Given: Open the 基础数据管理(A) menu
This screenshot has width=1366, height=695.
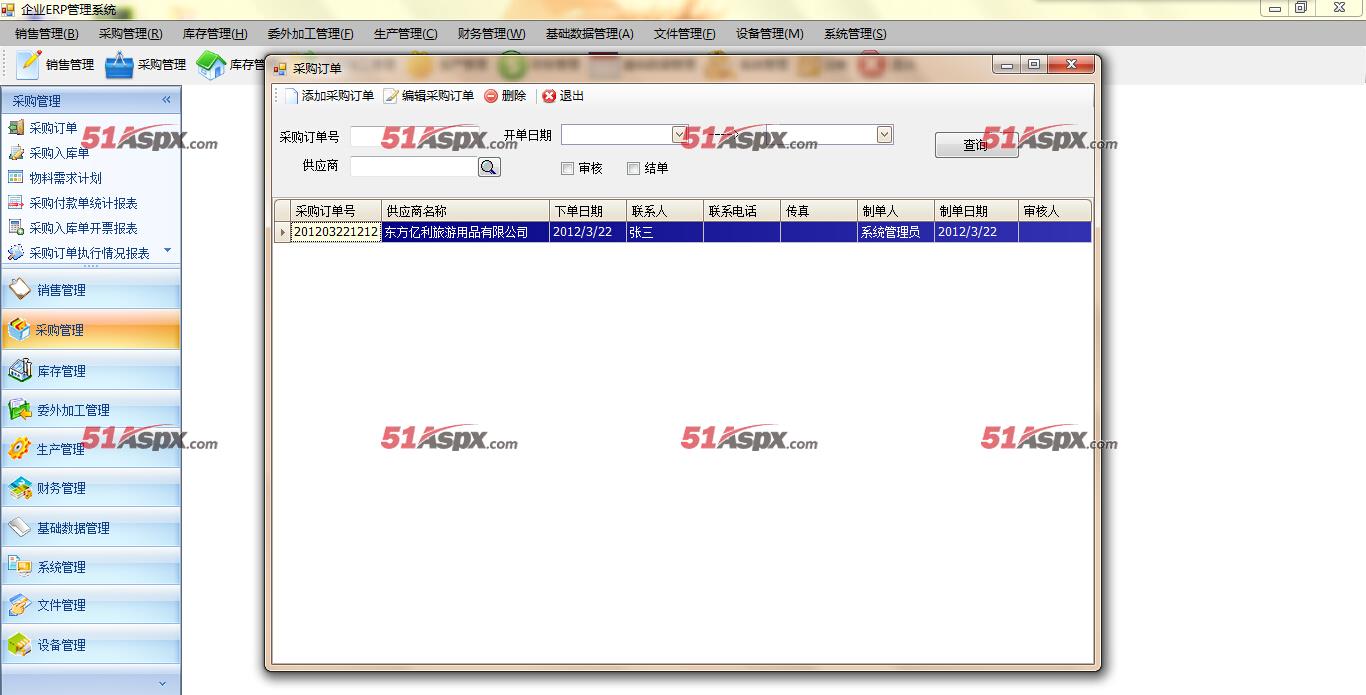Looking at the screenshot, I should pyautogui.click(x=590, y=34).
